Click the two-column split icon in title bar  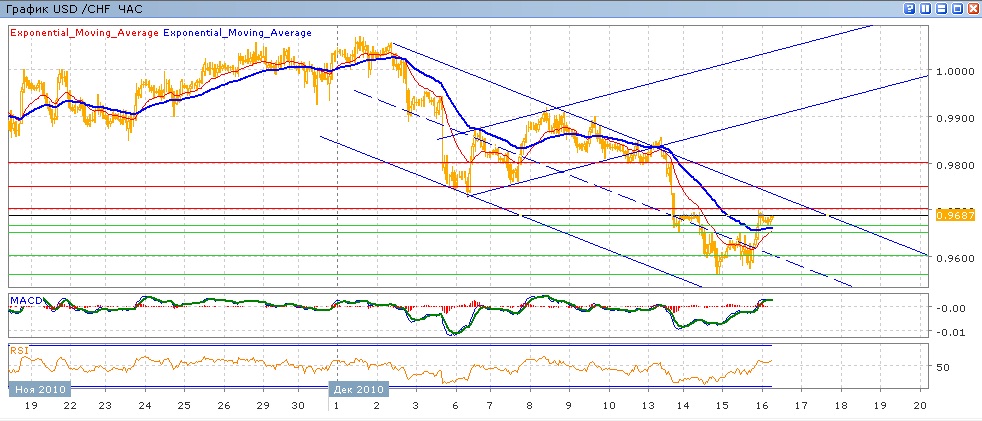pyautogui.click(x=925, y=8)
